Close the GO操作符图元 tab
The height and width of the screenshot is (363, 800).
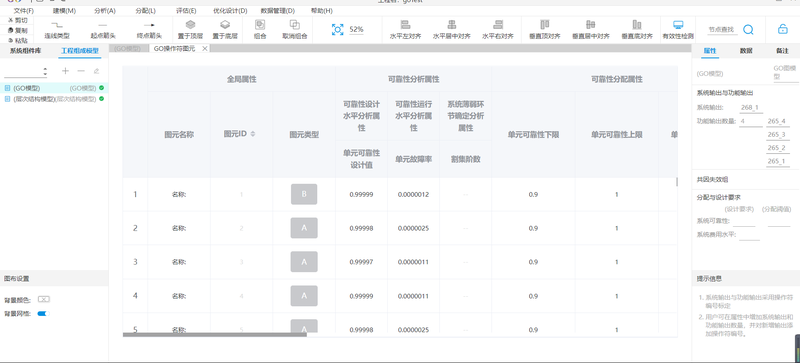[205, 49]
